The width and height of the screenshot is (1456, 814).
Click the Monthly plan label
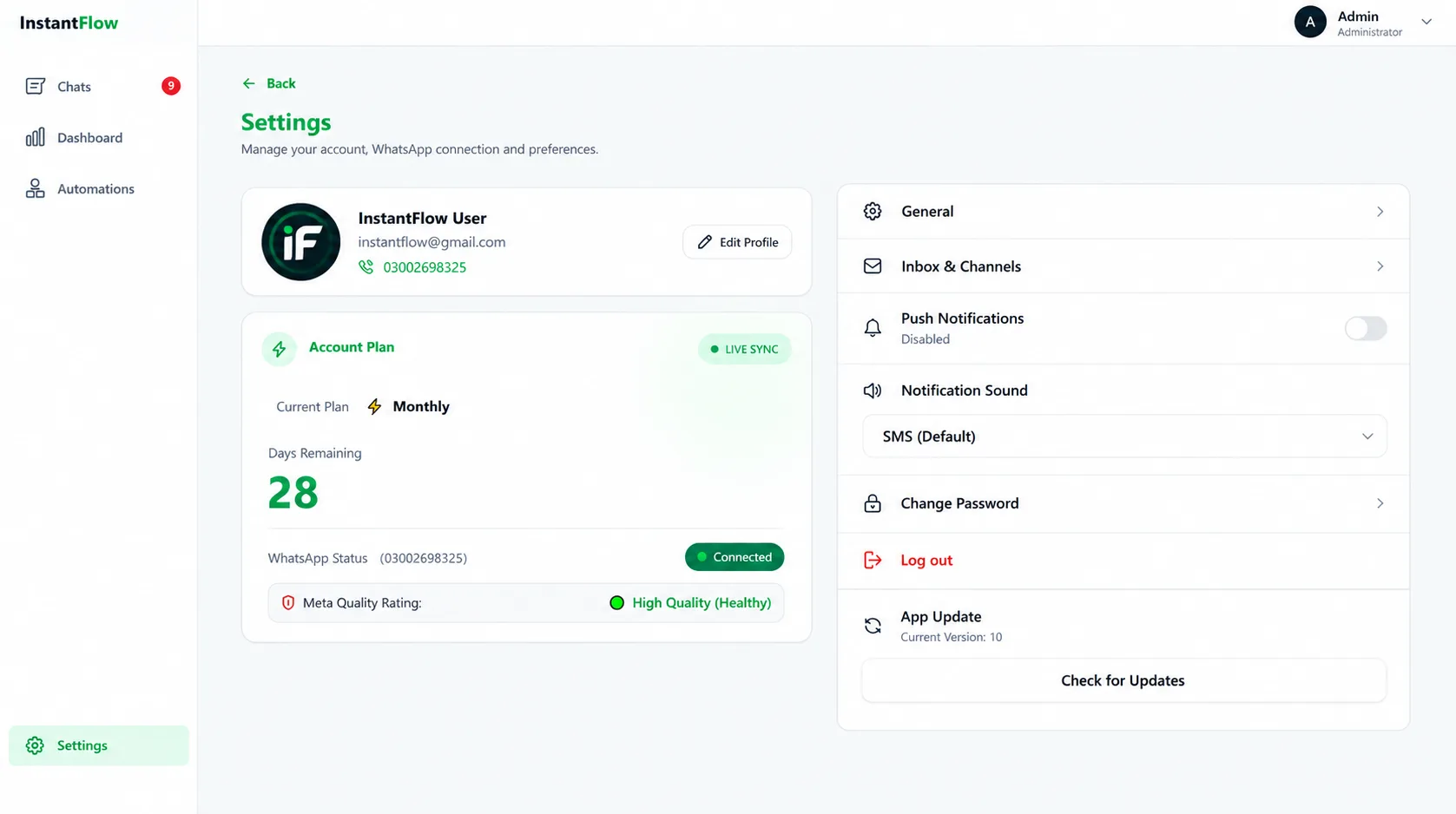[421, 406]
